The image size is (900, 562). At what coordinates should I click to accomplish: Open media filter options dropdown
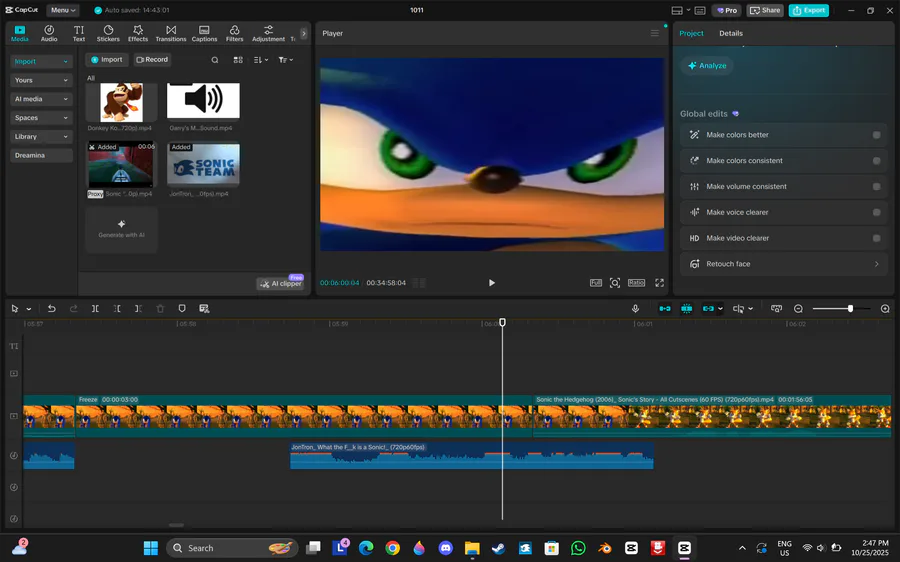pos(285,60)
